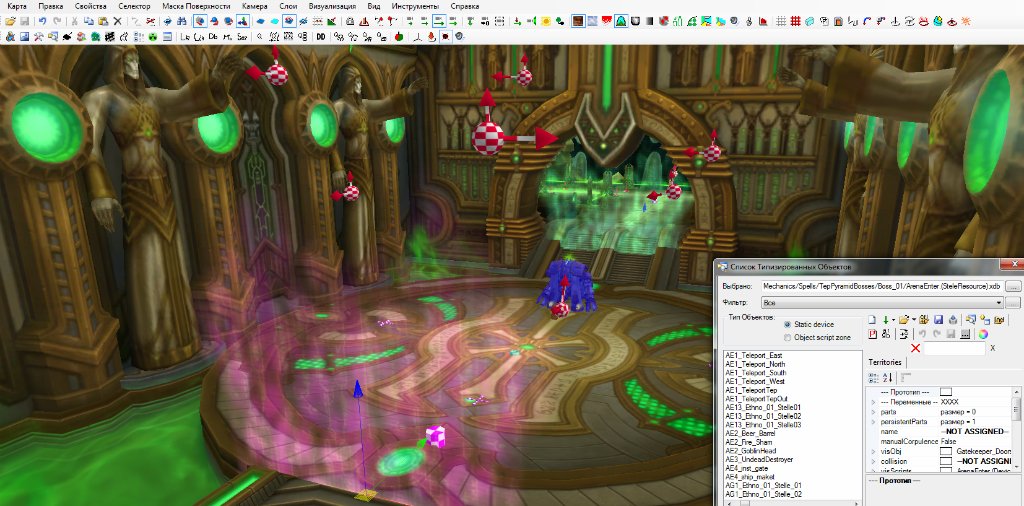Viewport: 1024px width, 506px height.
Task: Switch to the Territories tab
Action: coord(885,362)
